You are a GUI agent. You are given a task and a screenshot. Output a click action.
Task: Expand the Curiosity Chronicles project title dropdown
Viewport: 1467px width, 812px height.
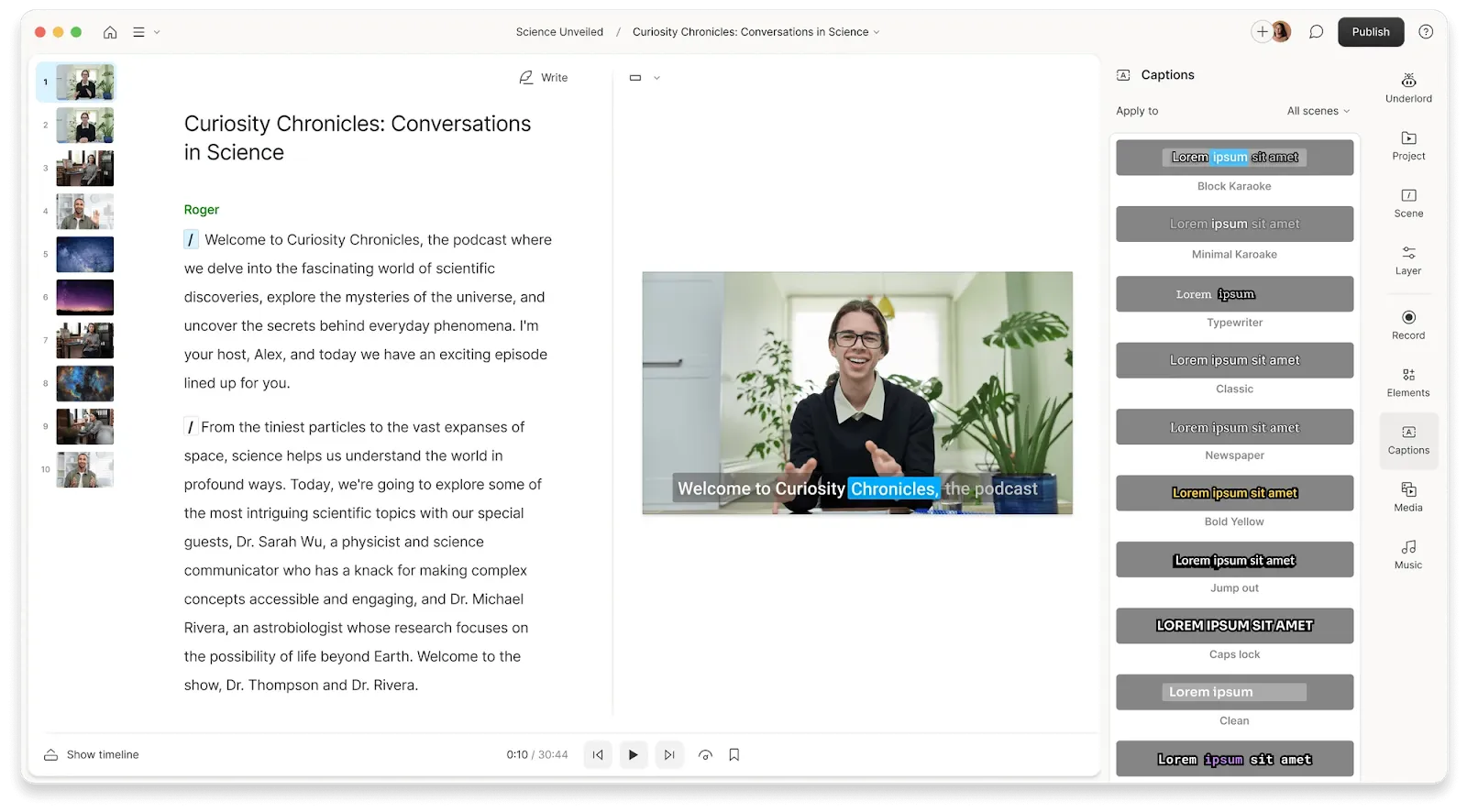(x=756, y=32)
